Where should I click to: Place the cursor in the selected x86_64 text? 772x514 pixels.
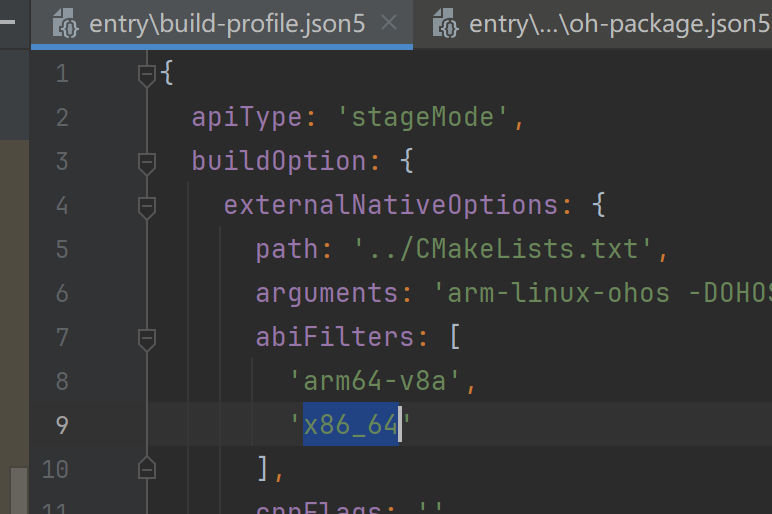(x=350, y=425)
